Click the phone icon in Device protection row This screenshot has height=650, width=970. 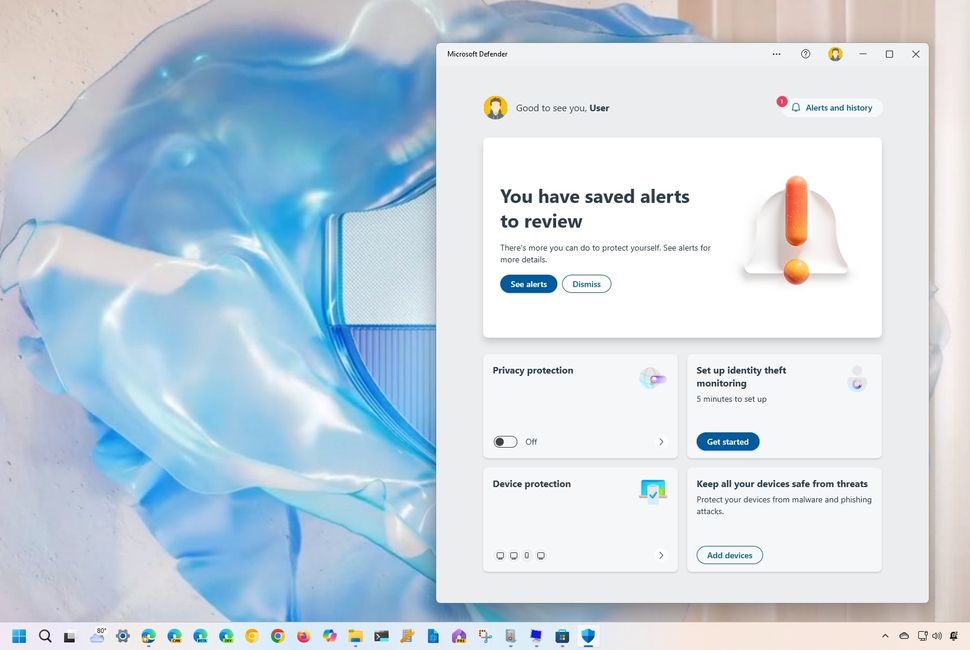tap(527, 555)
